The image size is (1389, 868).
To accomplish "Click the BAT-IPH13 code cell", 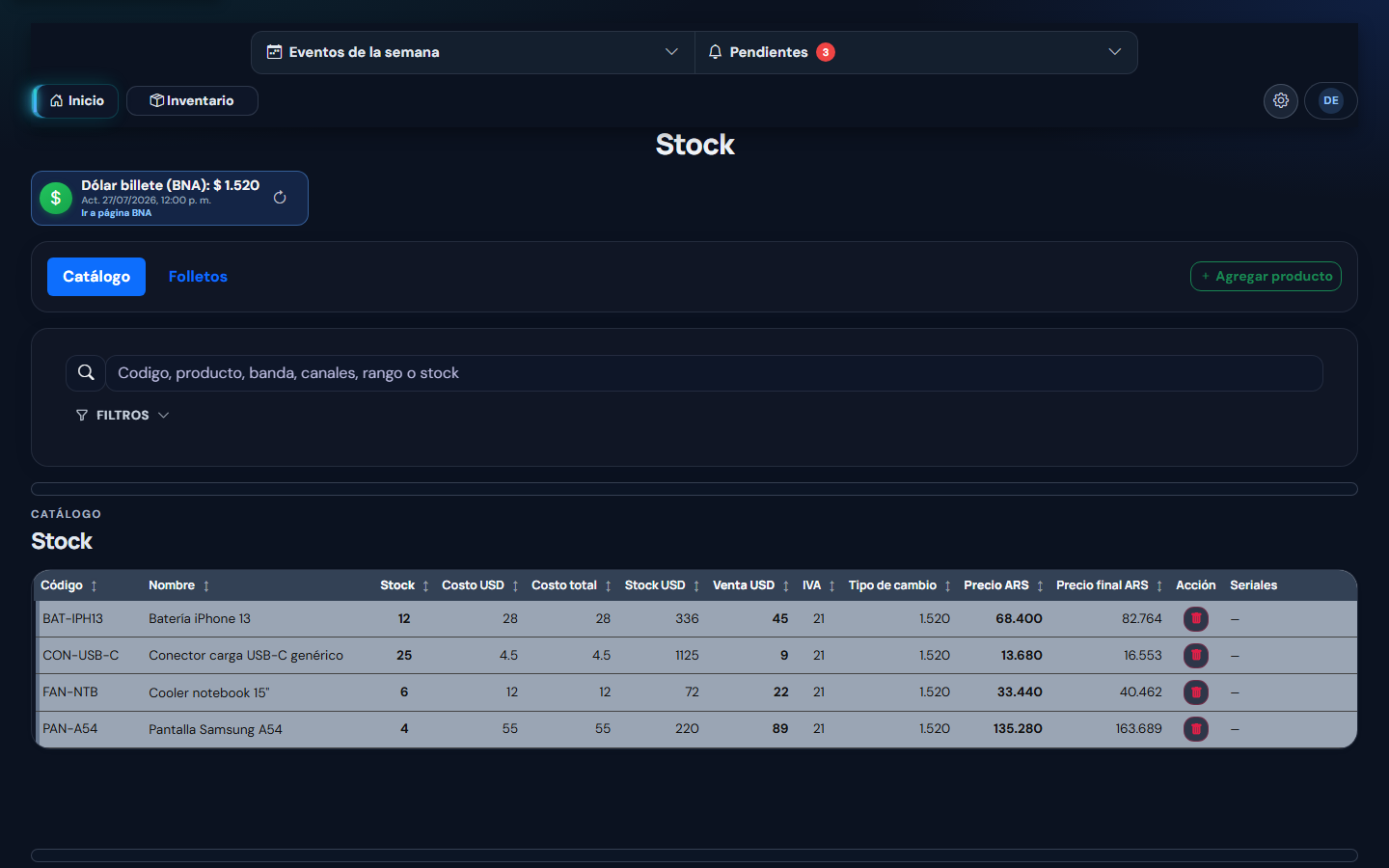I will tap(72, 618).
